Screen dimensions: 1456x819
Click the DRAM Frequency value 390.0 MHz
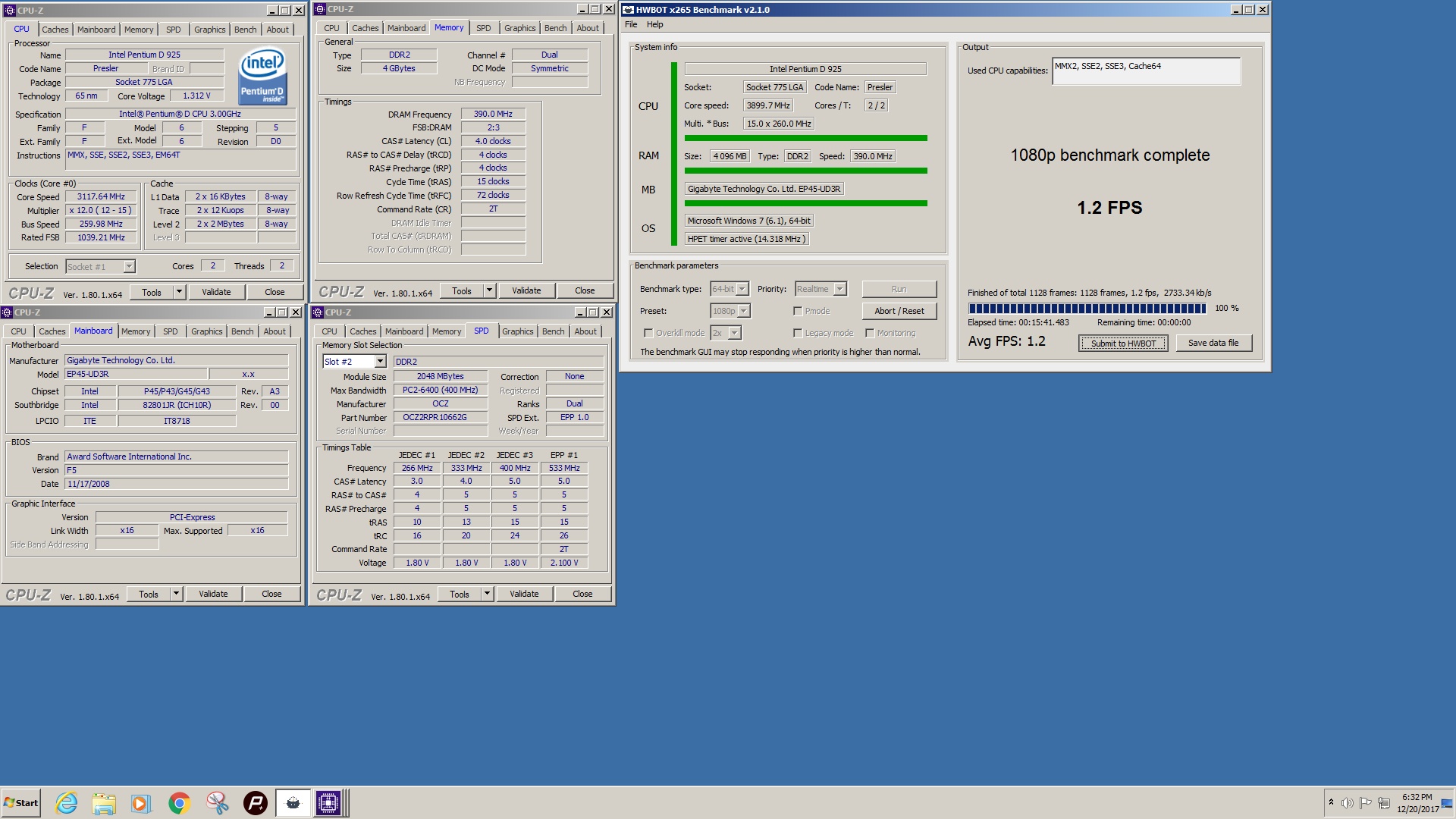493,114
